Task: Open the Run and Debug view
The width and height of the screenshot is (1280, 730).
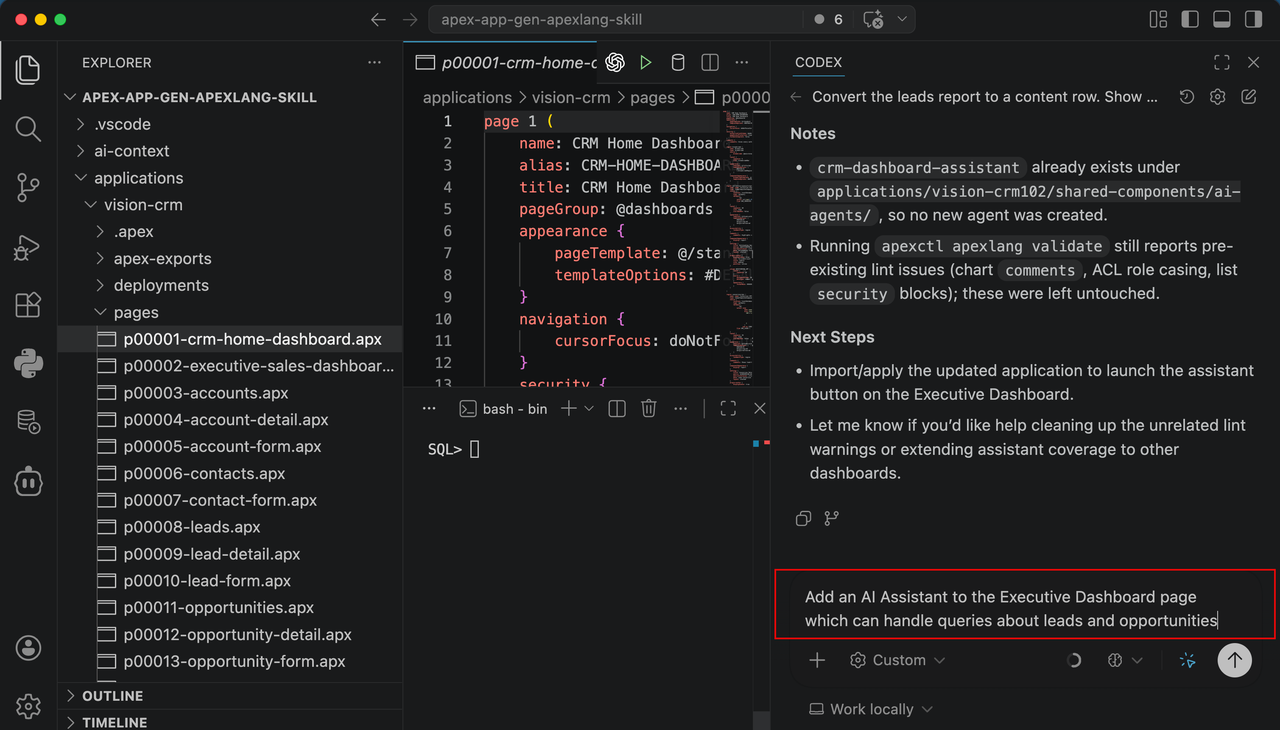Action: click(x=28, y=246)
